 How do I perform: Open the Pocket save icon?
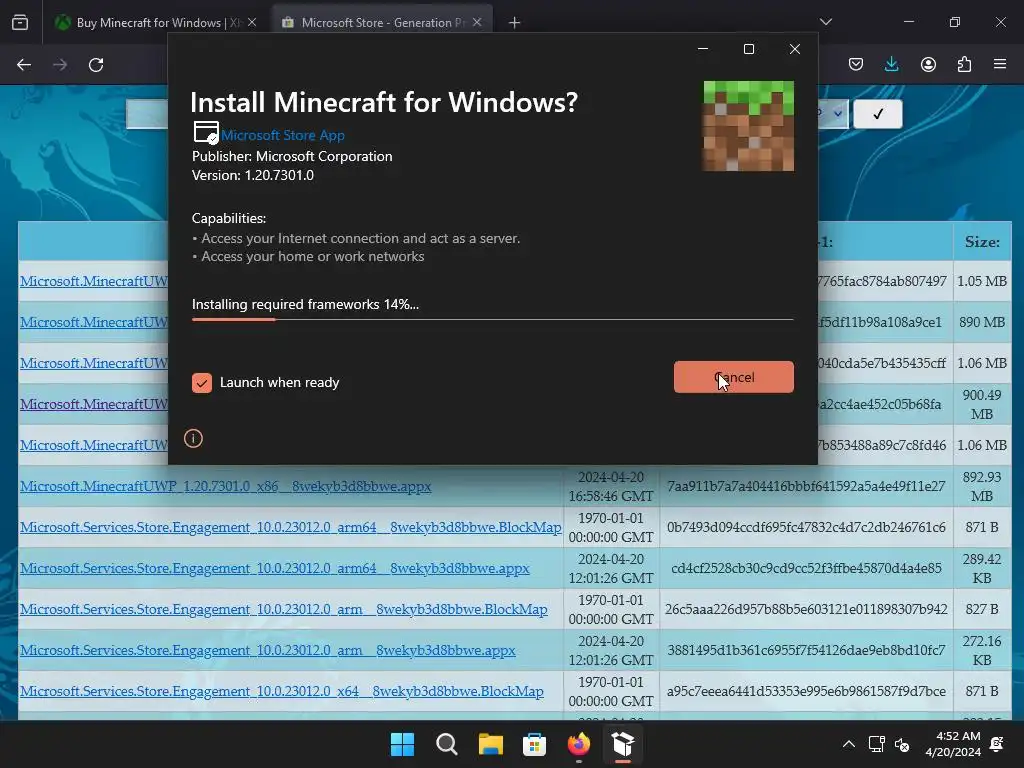856,65
